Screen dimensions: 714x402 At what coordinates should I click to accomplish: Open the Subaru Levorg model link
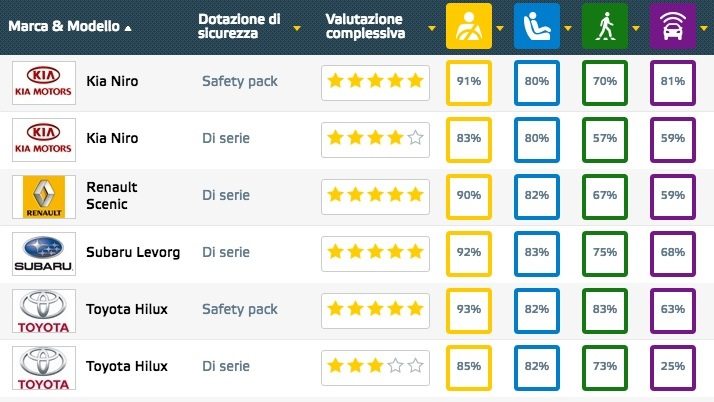(133, 253)
